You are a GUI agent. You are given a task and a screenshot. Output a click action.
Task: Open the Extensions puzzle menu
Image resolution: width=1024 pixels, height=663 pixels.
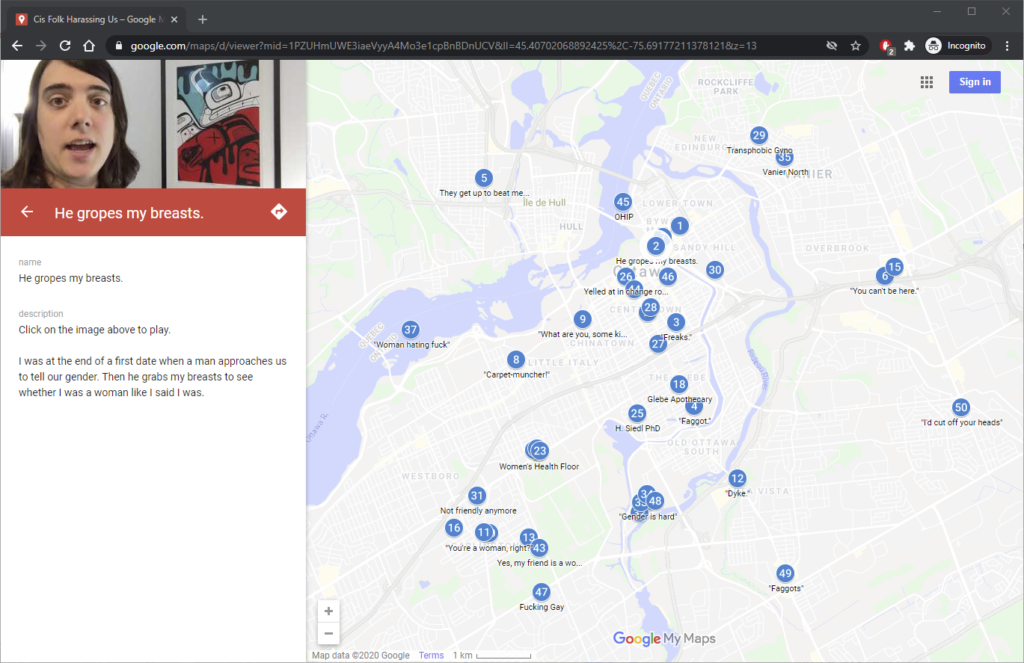(x=909, y=46)
